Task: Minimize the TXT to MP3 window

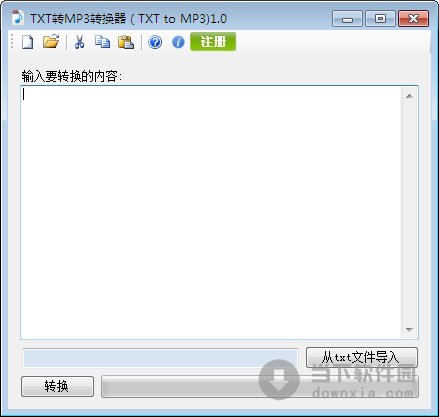Action: (x=347, y=18)
